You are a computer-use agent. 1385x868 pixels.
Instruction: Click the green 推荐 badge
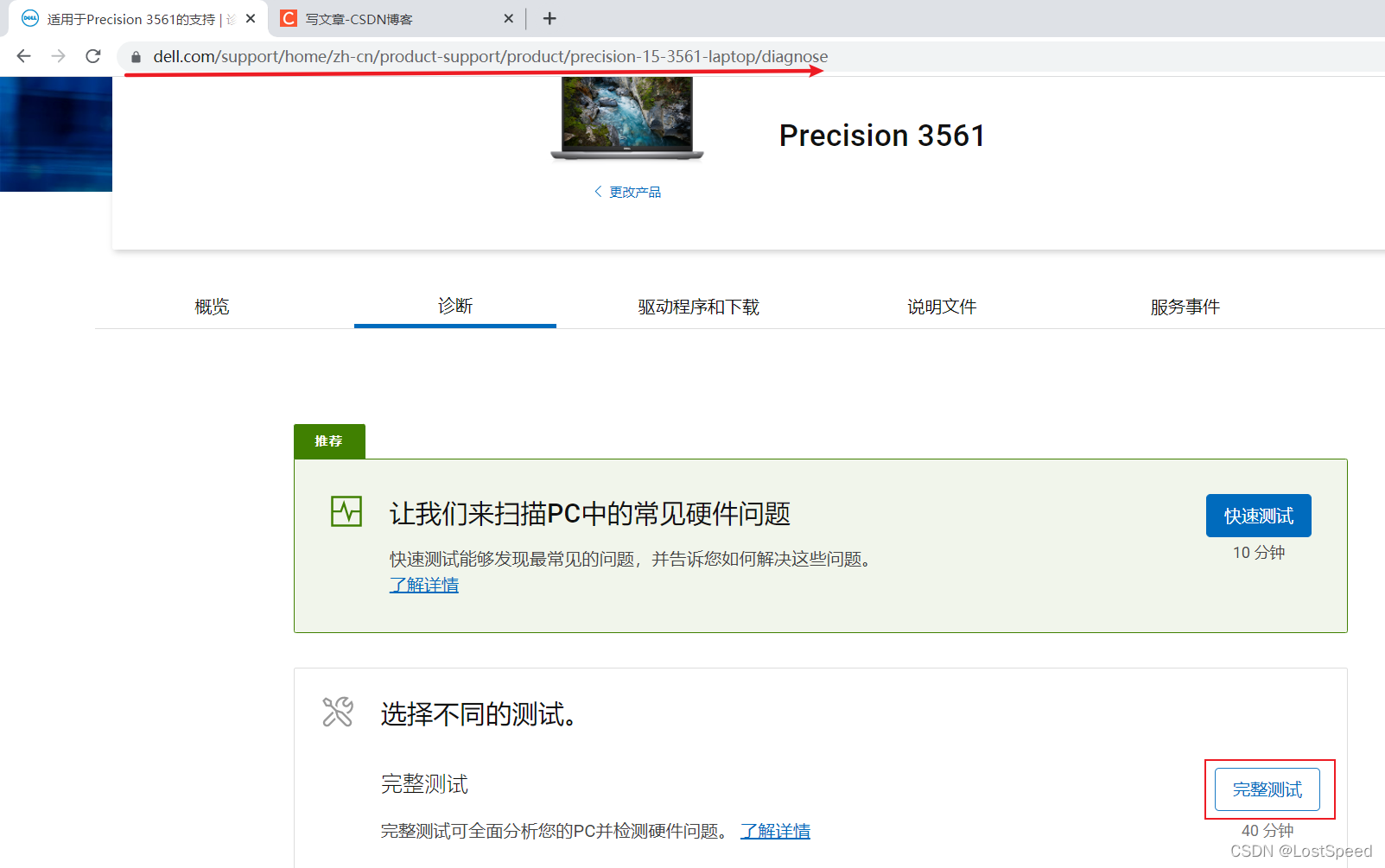click(x=329, y=441)
